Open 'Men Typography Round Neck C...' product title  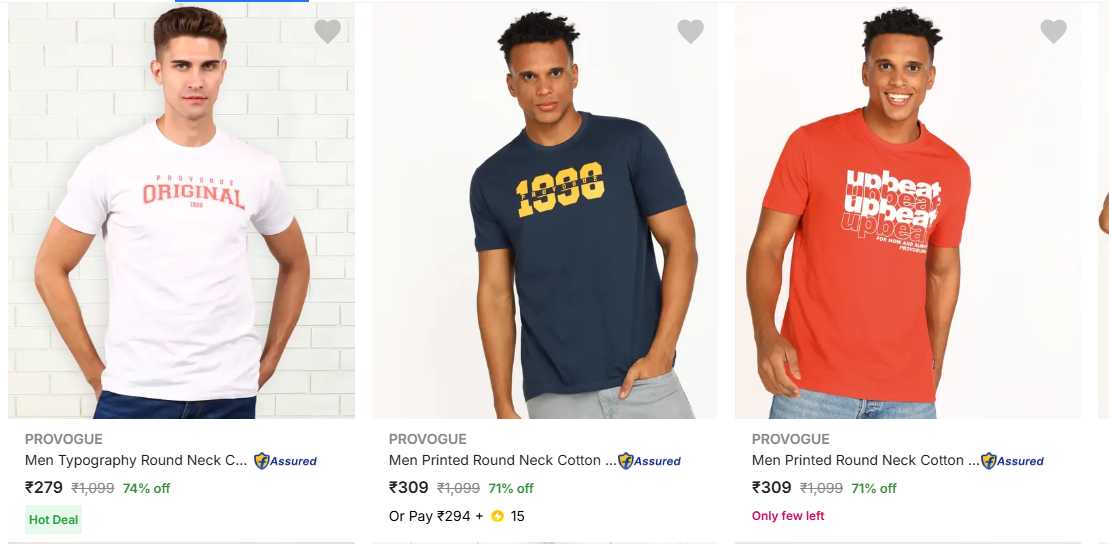(x=135, y=460)
